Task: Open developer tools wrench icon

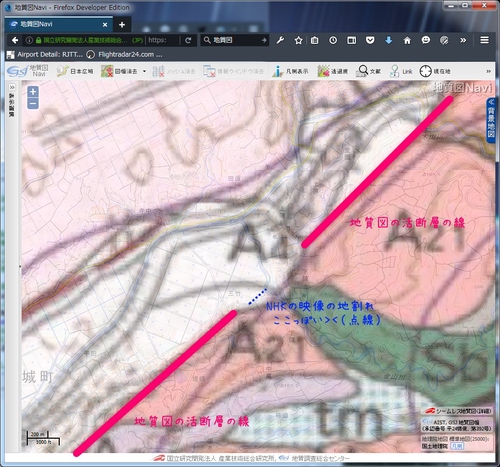Action: pyautogui.click(x=280, y=40)
